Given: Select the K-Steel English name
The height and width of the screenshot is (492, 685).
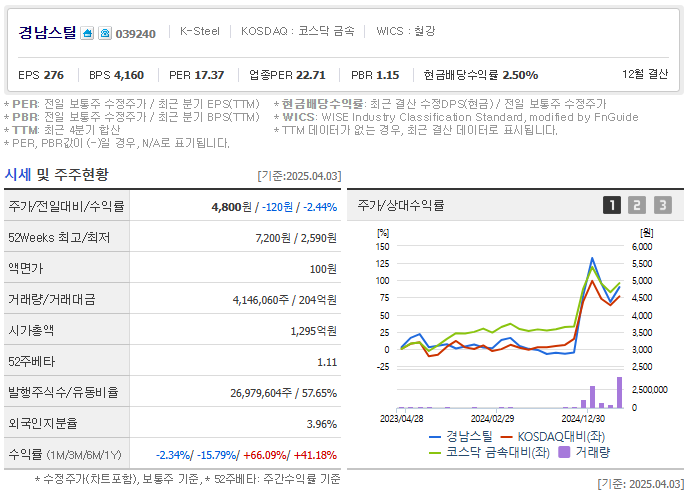Looking at the screenshot, I should (x=200, y=31).
